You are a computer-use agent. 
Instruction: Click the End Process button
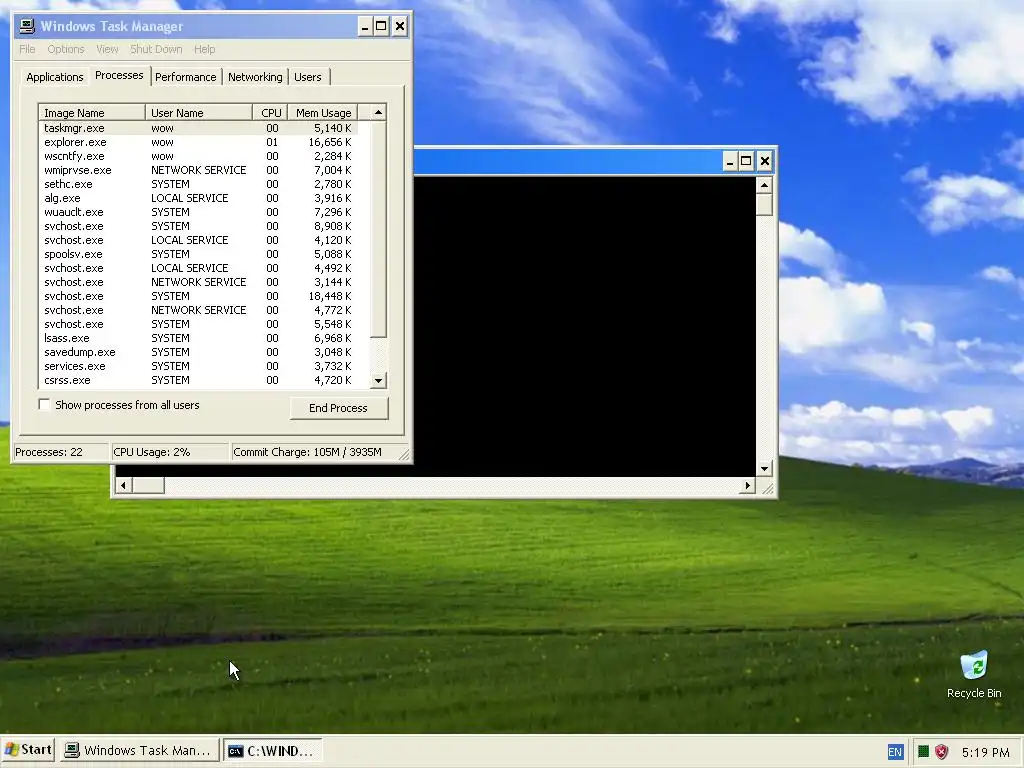(x=338, y=408)
